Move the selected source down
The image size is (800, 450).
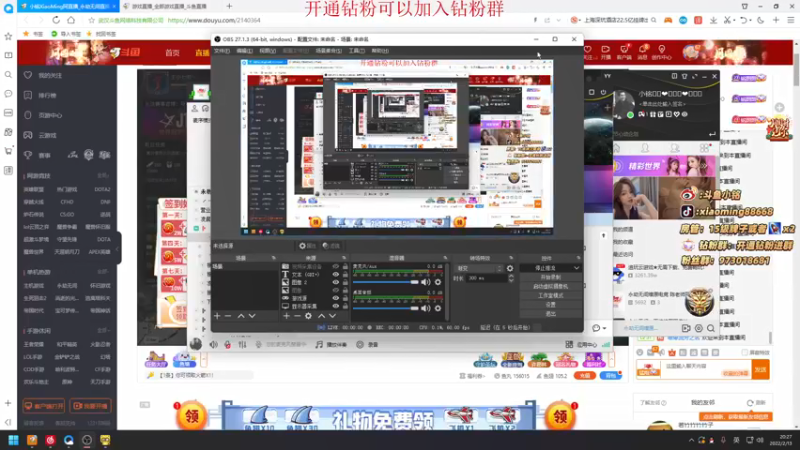pyautogui.click(x=332, y=316)
